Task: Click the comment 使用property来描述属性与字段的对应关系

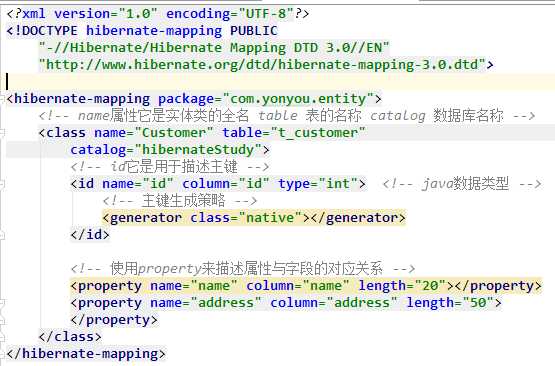Action: coord(243,269)
